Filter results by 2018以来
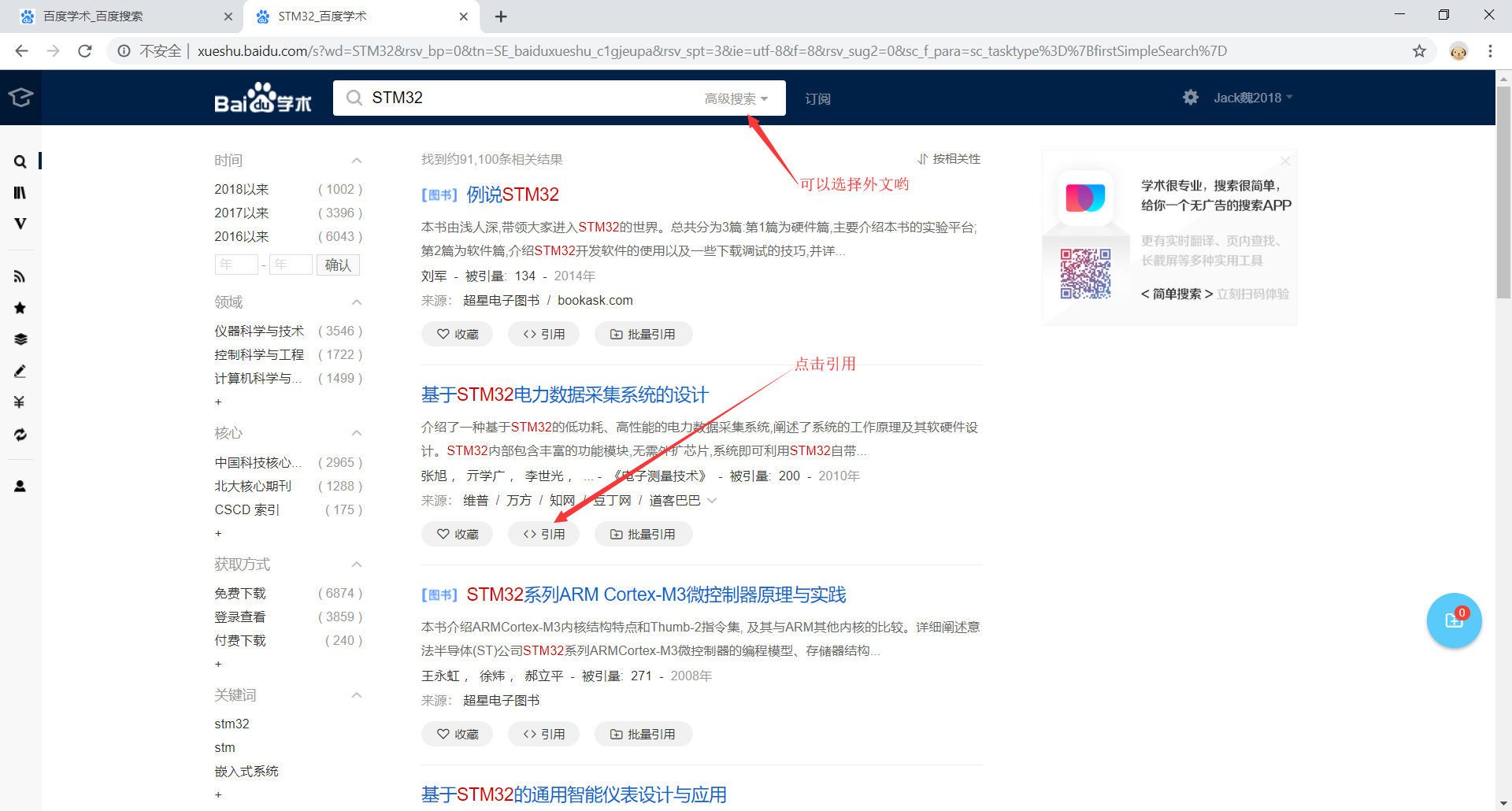 click(x=242, y=190)
